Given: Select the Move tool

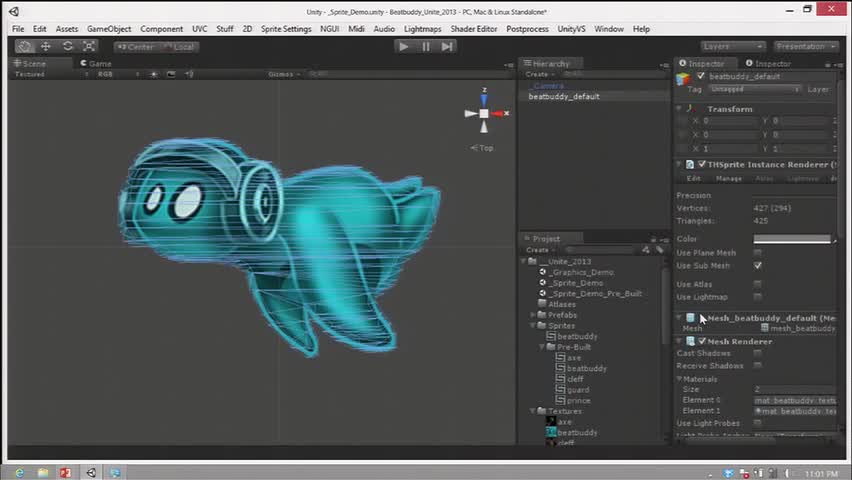Looking at the screenshot, I should coord(46,47).
